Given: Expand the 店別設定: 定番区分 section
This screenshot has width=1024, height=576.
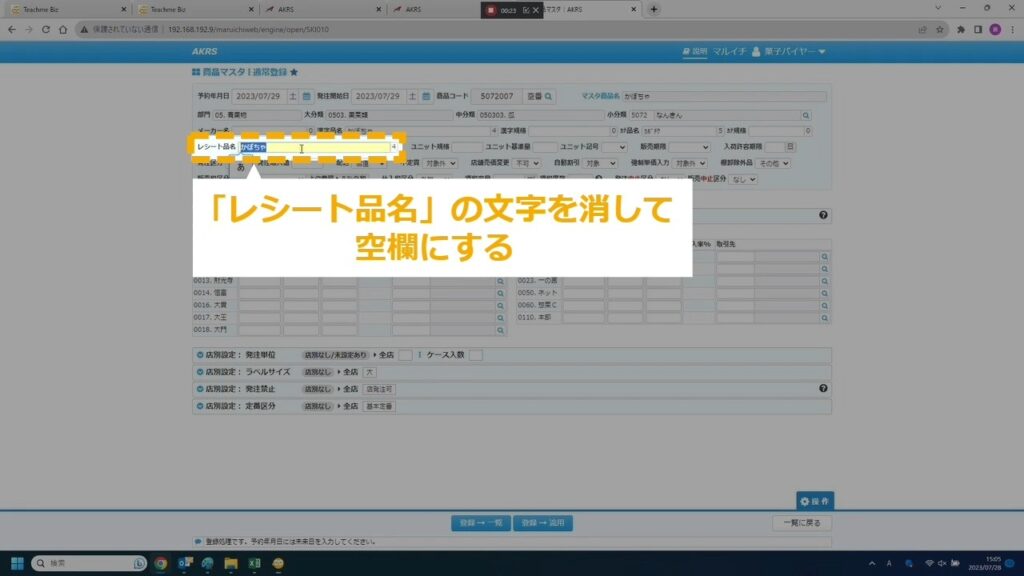Looking at the screenshot, I should (x=199, y=406).
